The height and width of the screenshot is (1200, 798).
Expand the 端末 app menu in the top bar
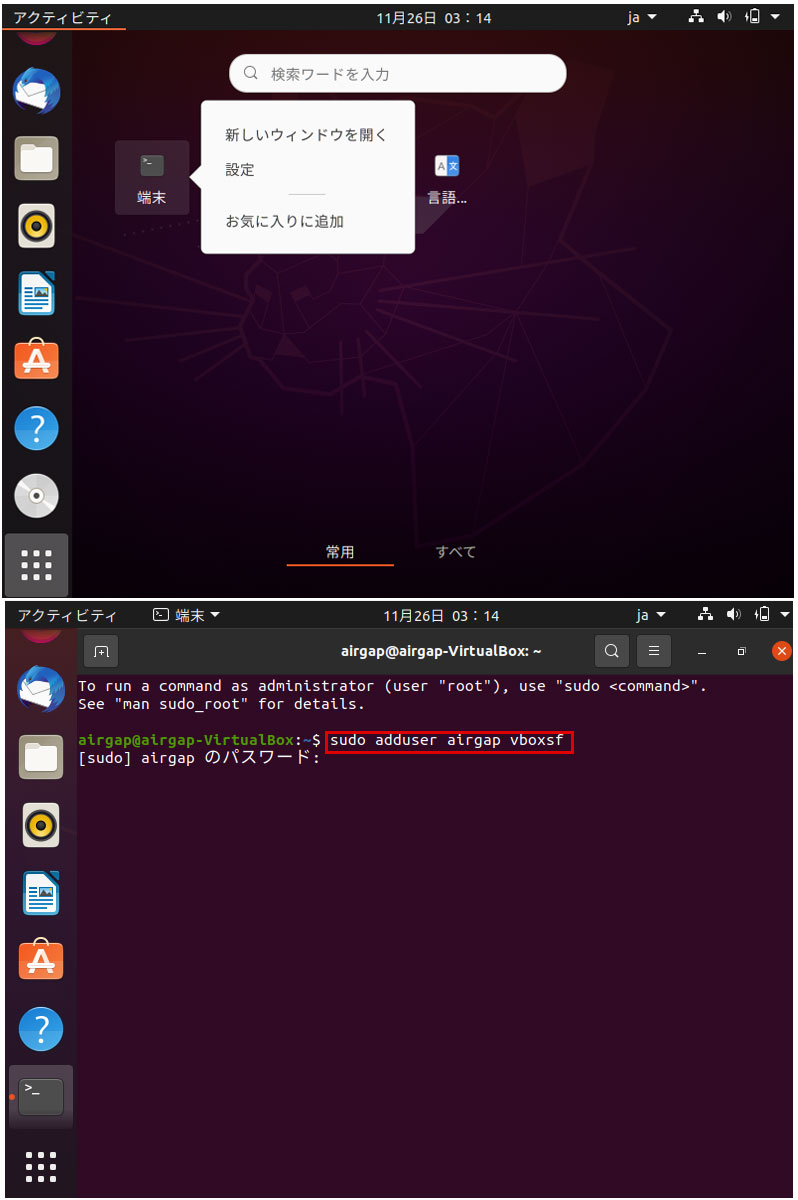tap(187, 615)
